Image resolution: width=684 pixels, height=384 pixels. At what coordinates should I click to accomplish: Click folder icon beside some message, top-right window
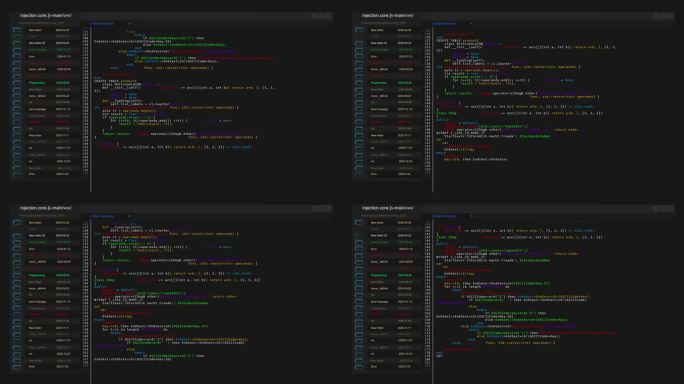pos(359,109)
